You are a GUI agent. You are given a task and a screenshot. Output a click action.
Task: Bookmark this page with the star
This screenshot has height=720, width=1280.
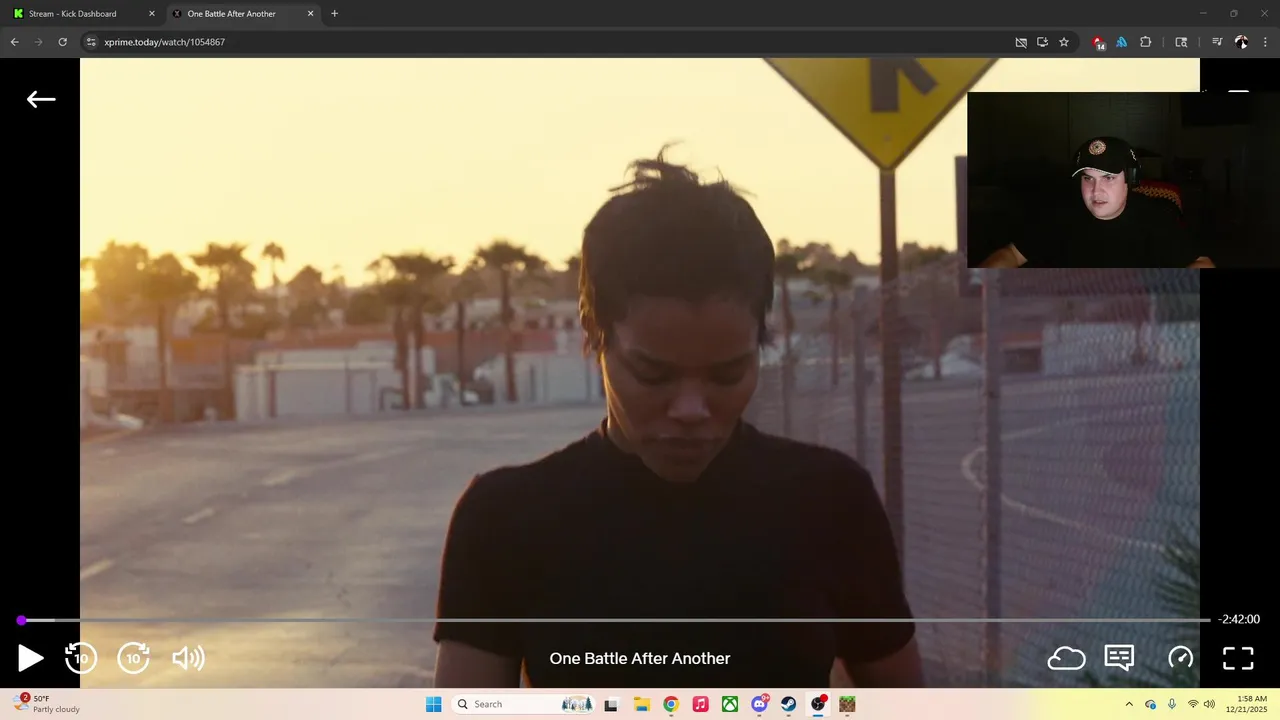click(x=1064, y=42)
